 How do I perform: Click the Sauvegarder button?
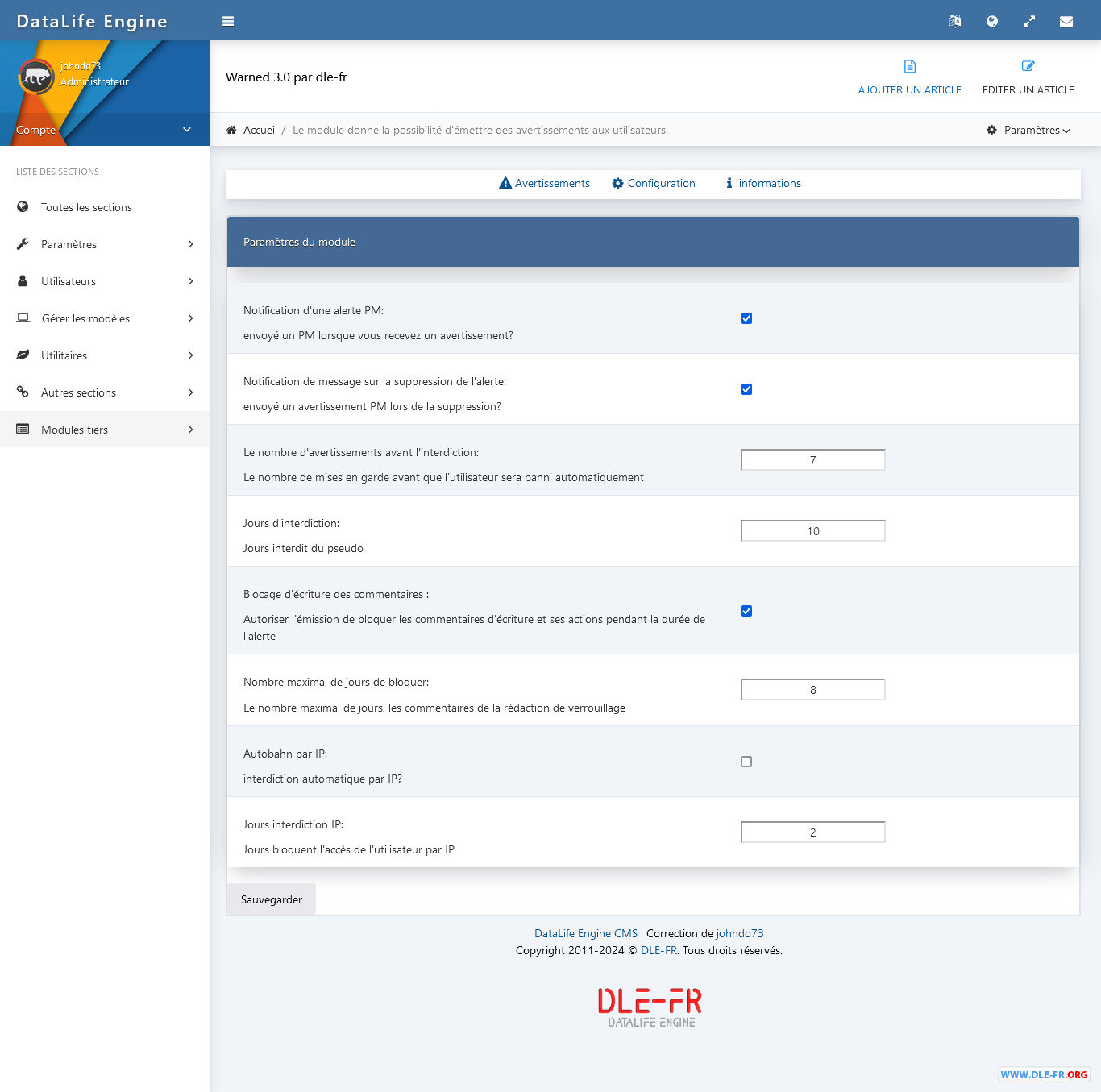(272, 899)
